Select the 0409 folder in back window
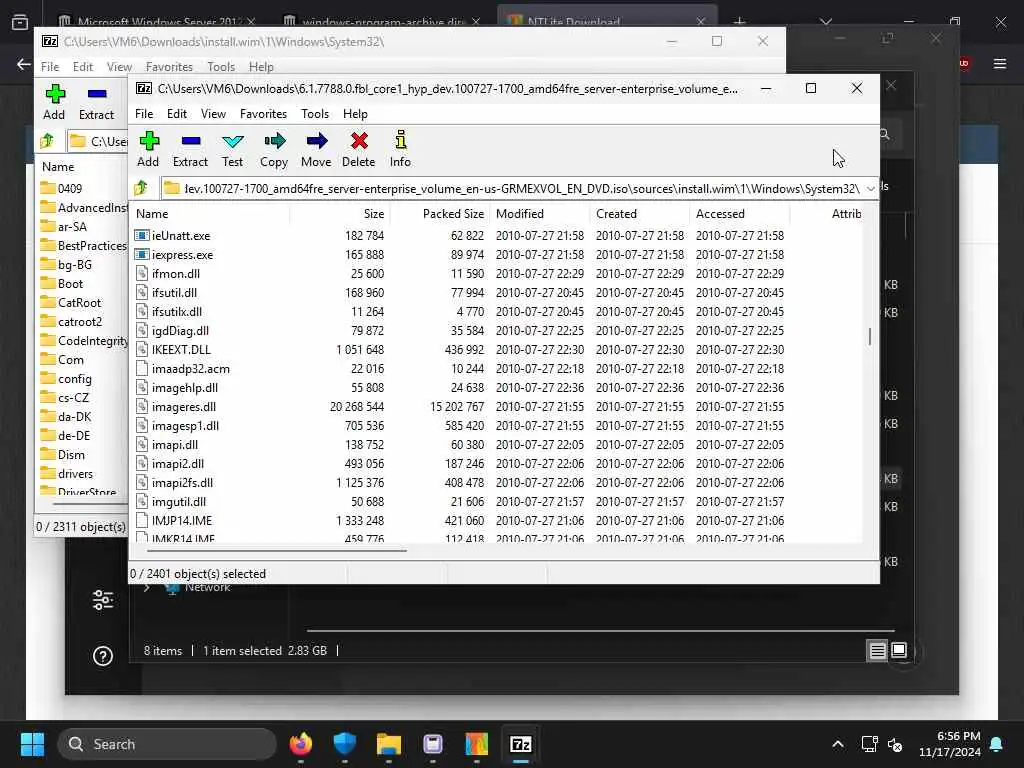 [x=69, y=189]
